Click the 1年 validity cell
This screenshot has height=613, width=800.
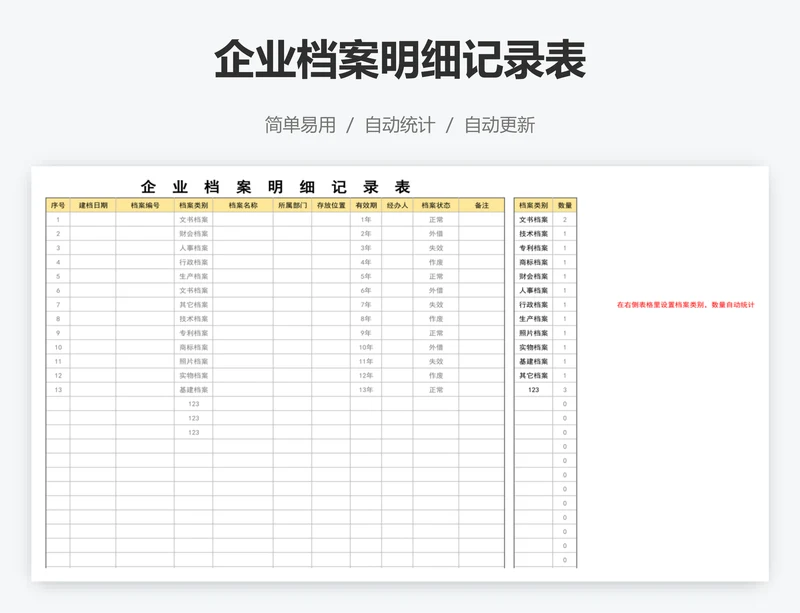(x=366, y=219)
